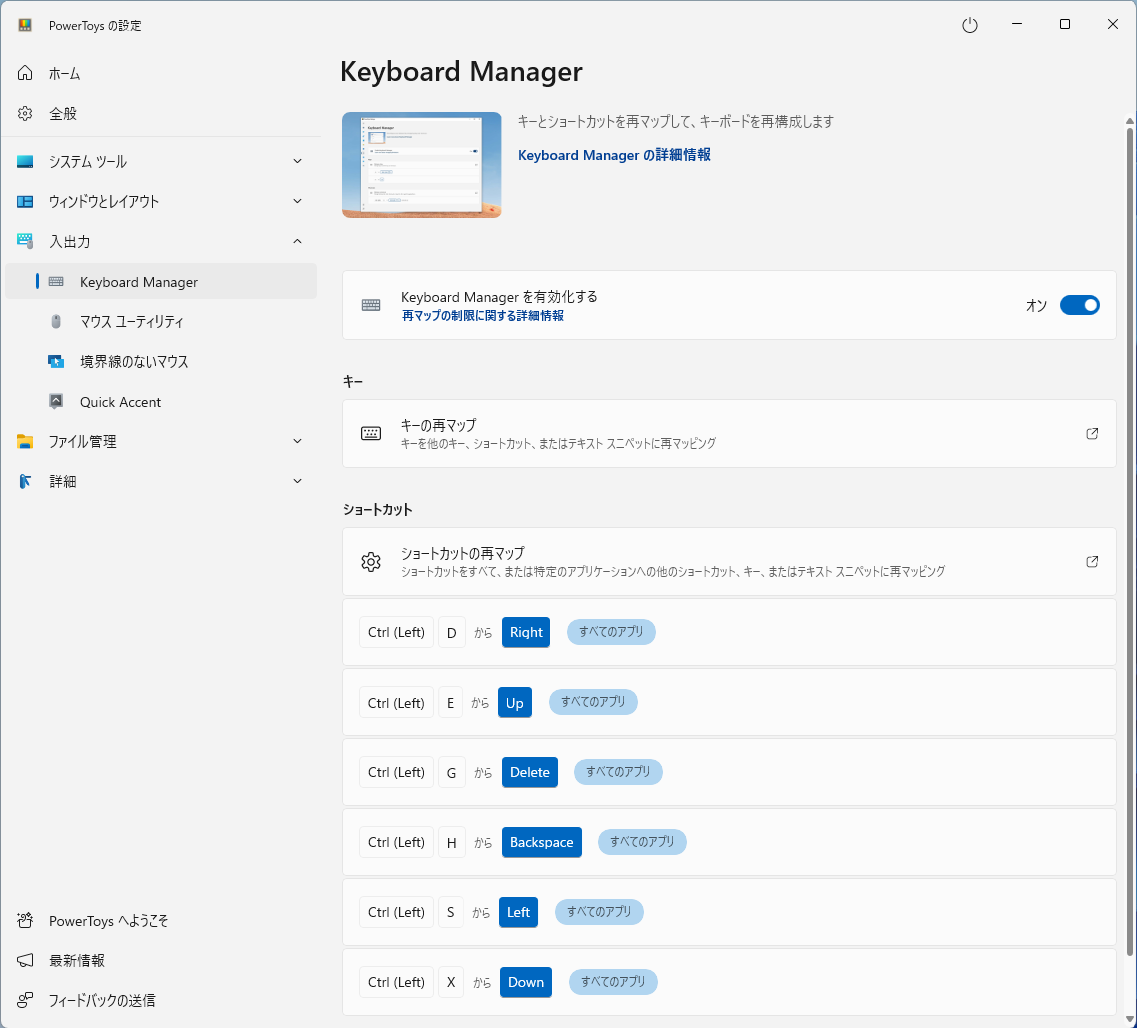Click the D key chip

(452, 632)
